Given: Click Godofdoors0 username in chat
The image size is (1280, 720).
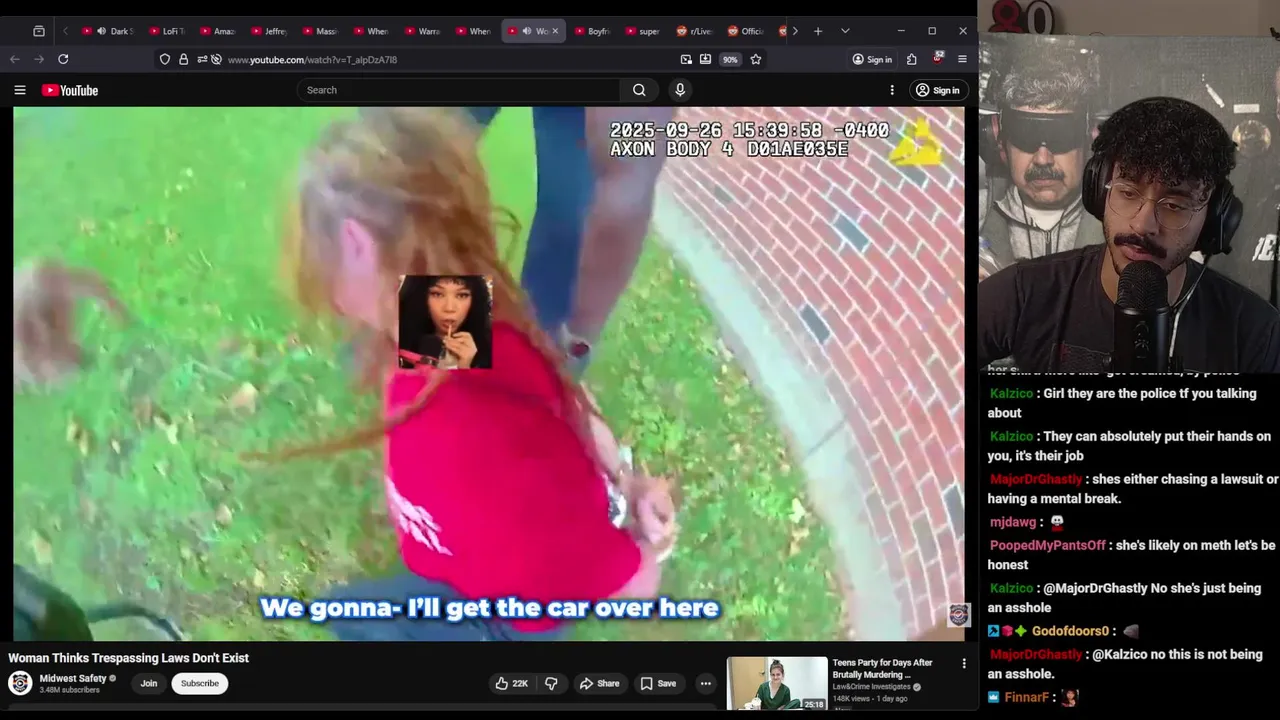Looking at the screenshot, I should click(1070, 632).
